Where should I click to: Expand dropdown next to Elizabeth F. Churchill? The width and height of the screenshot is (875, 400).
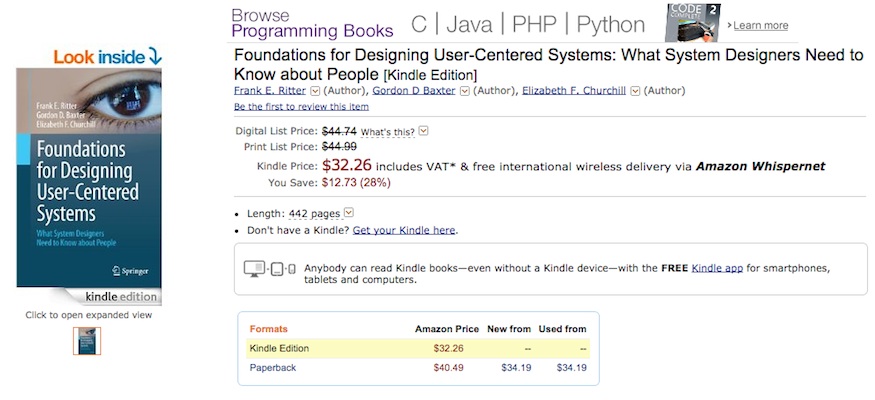[x=634, y=91]
